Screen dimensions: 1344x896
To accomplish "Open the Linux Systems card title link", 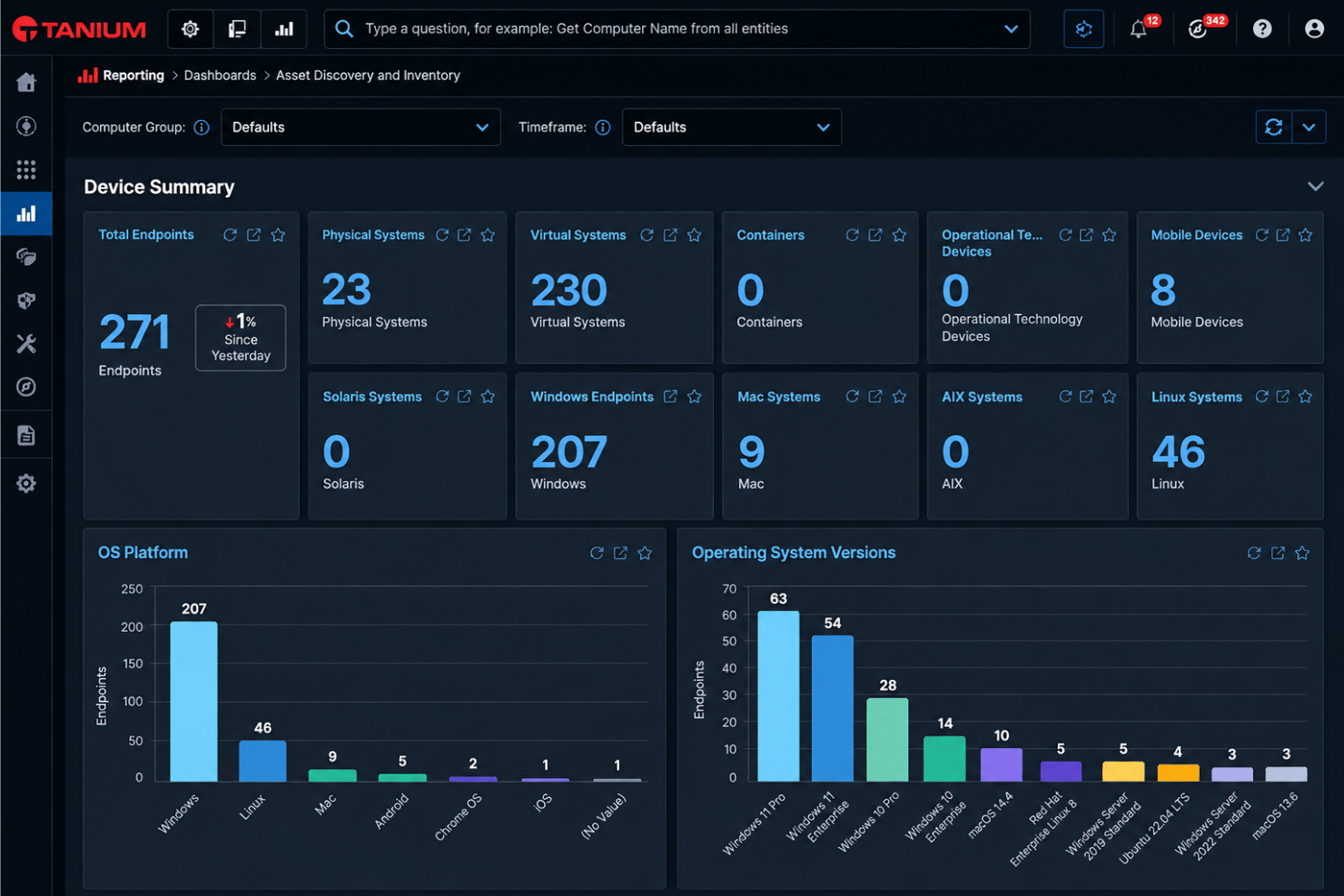I will pyautogui.click(x=1197, y=397).
